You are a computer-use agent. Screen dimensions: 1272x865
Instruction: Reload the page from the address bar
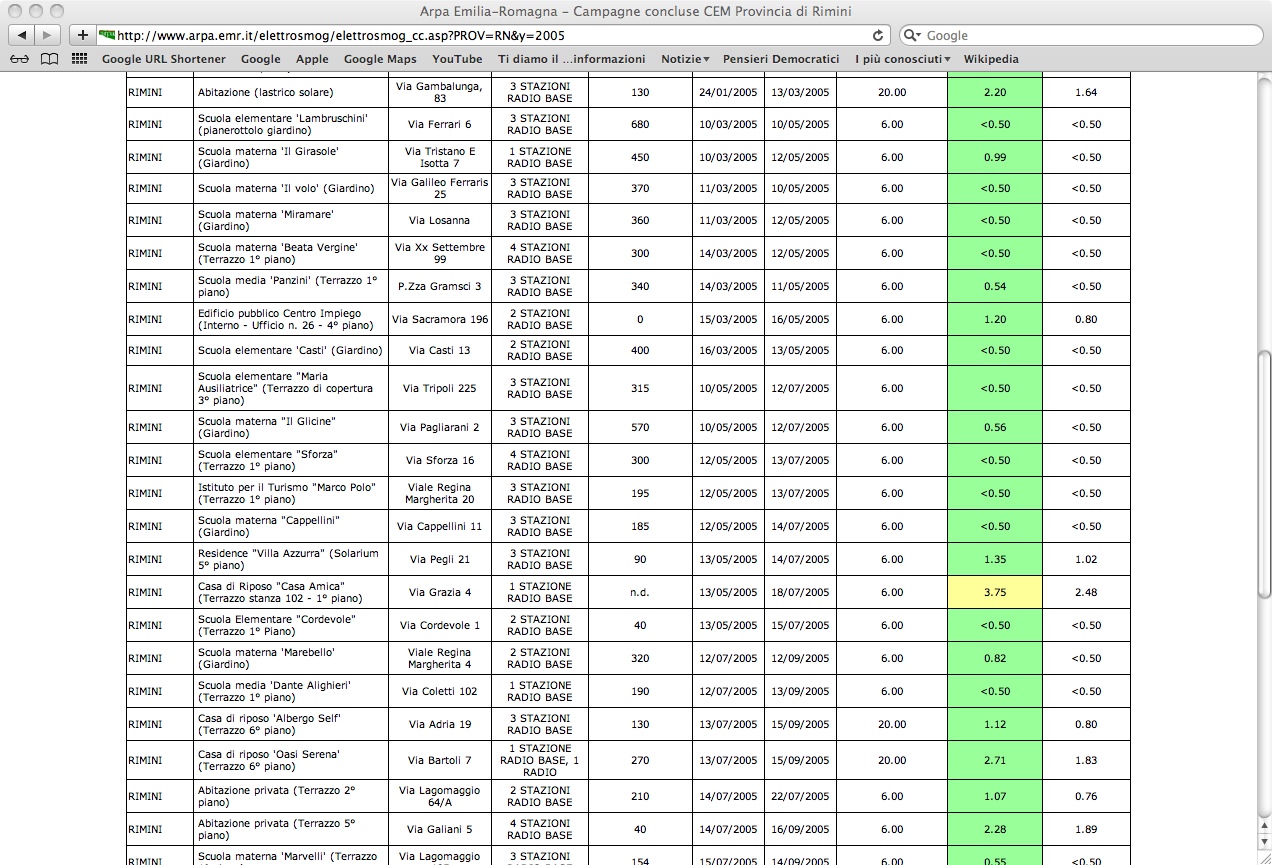point(878,35)
